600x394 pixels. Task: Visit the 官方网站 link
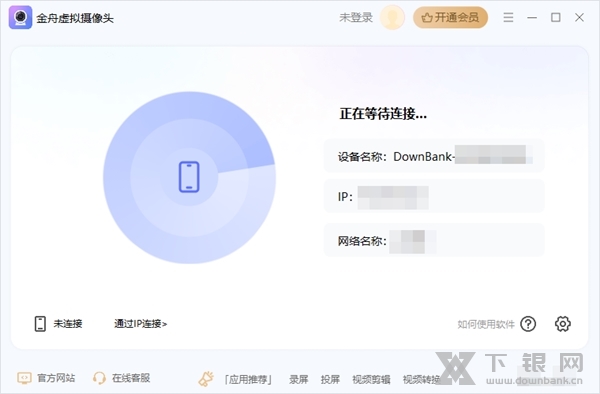(56, 378)
